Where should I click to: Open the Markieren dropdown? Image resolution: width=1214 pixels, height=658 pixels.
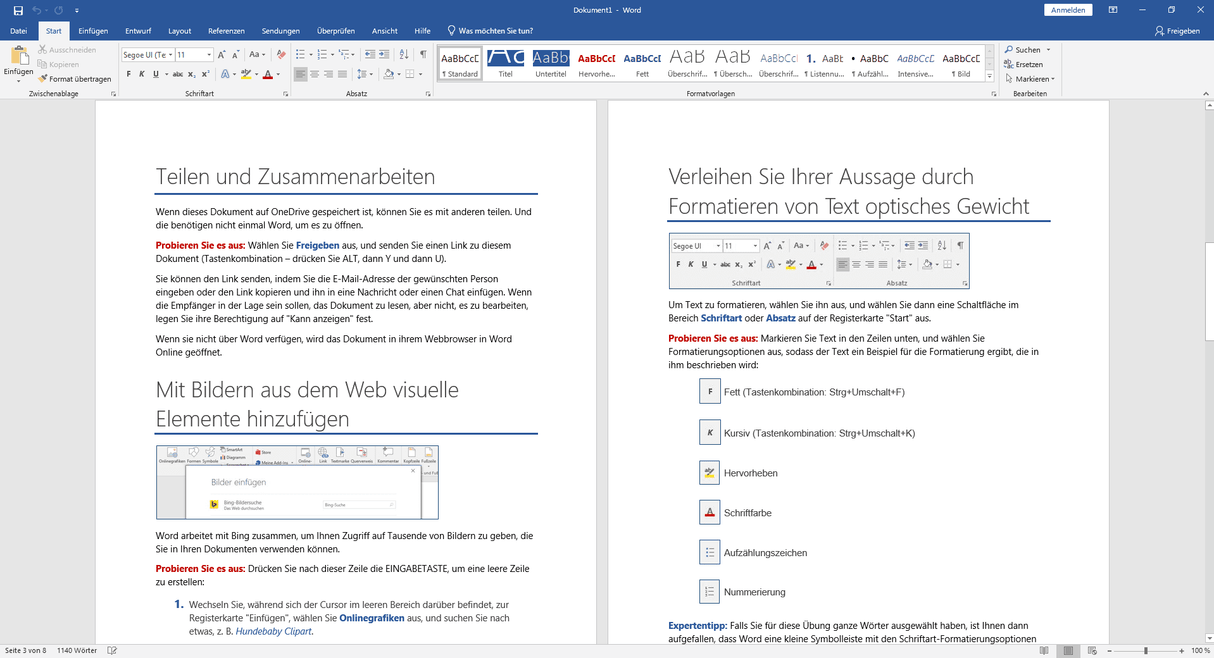point(1031,78)
